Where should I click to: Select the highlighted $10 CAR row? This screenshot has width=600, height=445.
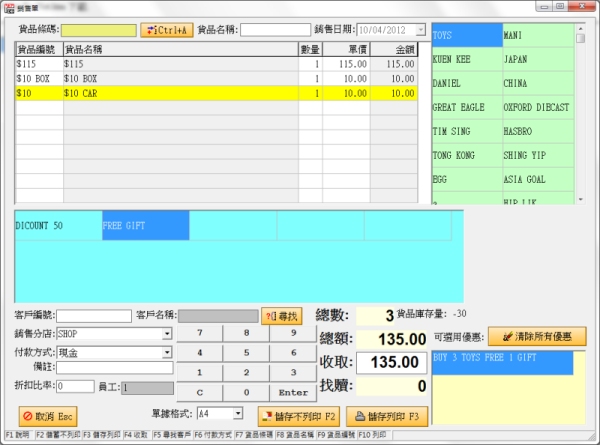[x=216, y=93]
